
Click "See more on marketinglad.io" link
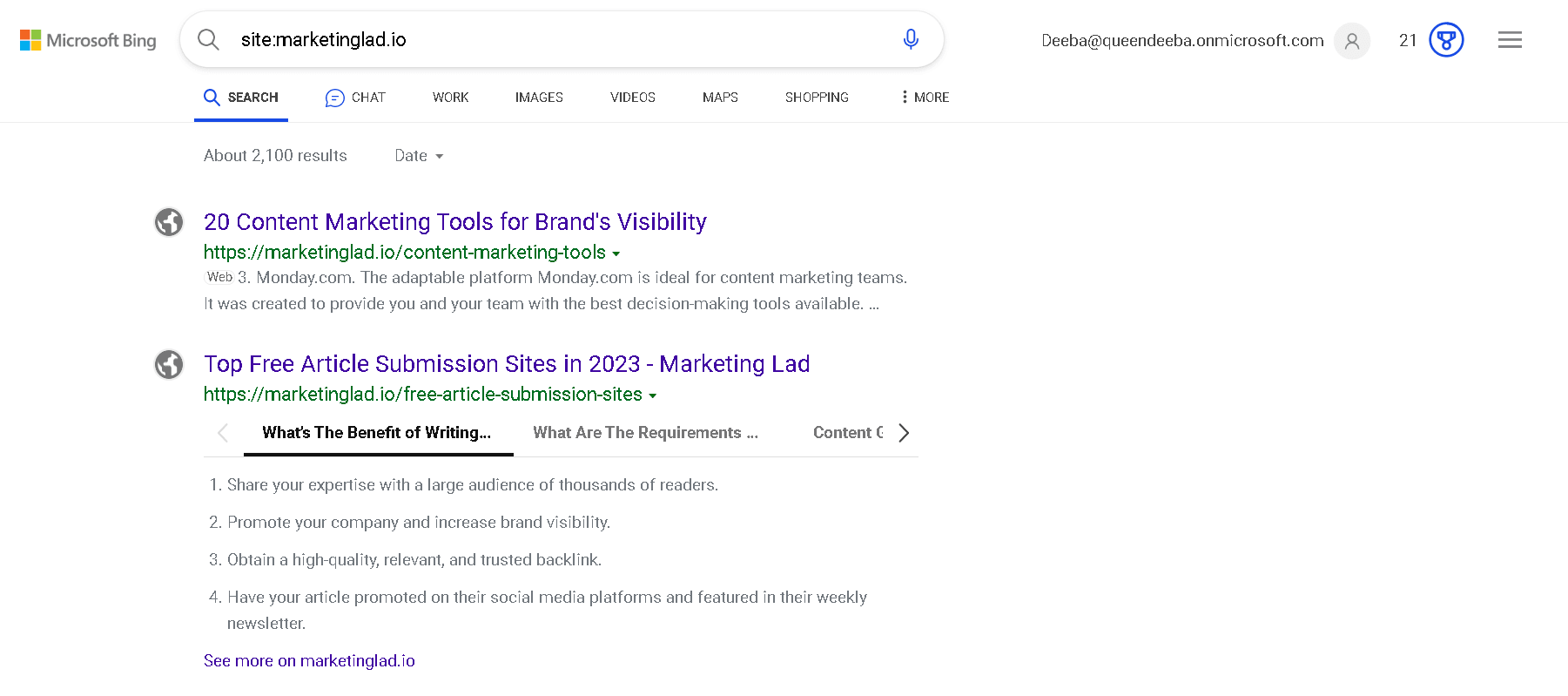(x=309, y=661)
